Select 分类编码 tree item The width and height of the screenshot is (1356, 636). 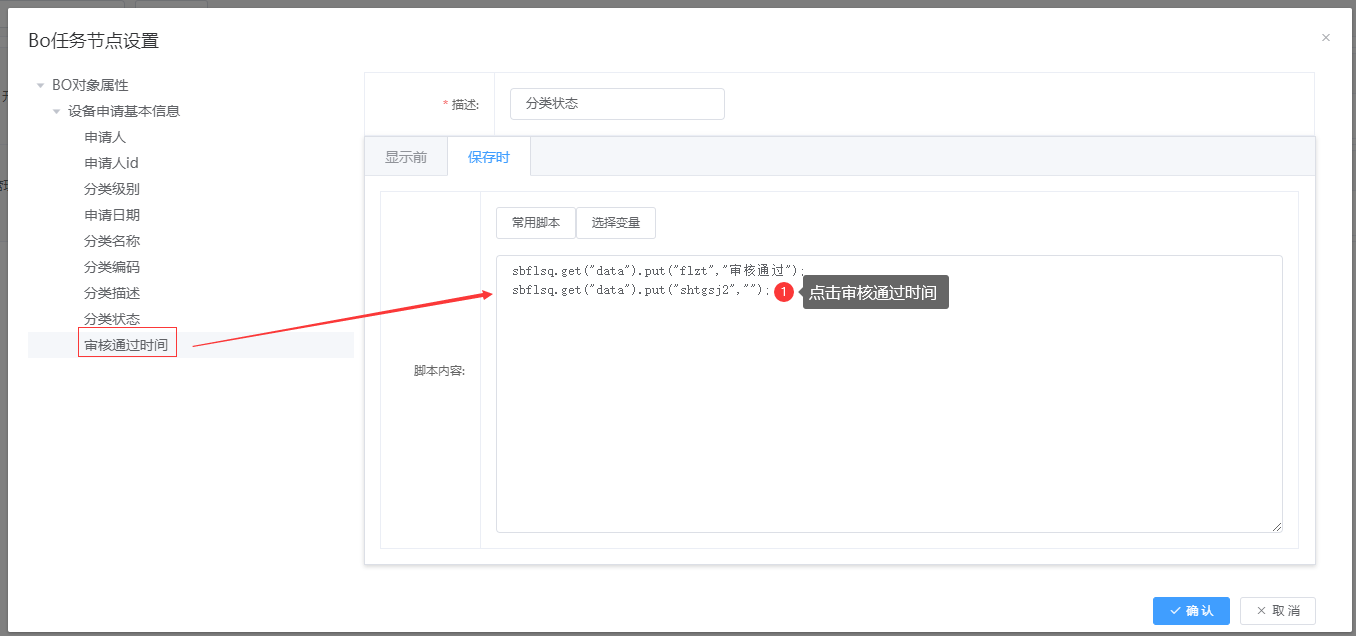112,267
